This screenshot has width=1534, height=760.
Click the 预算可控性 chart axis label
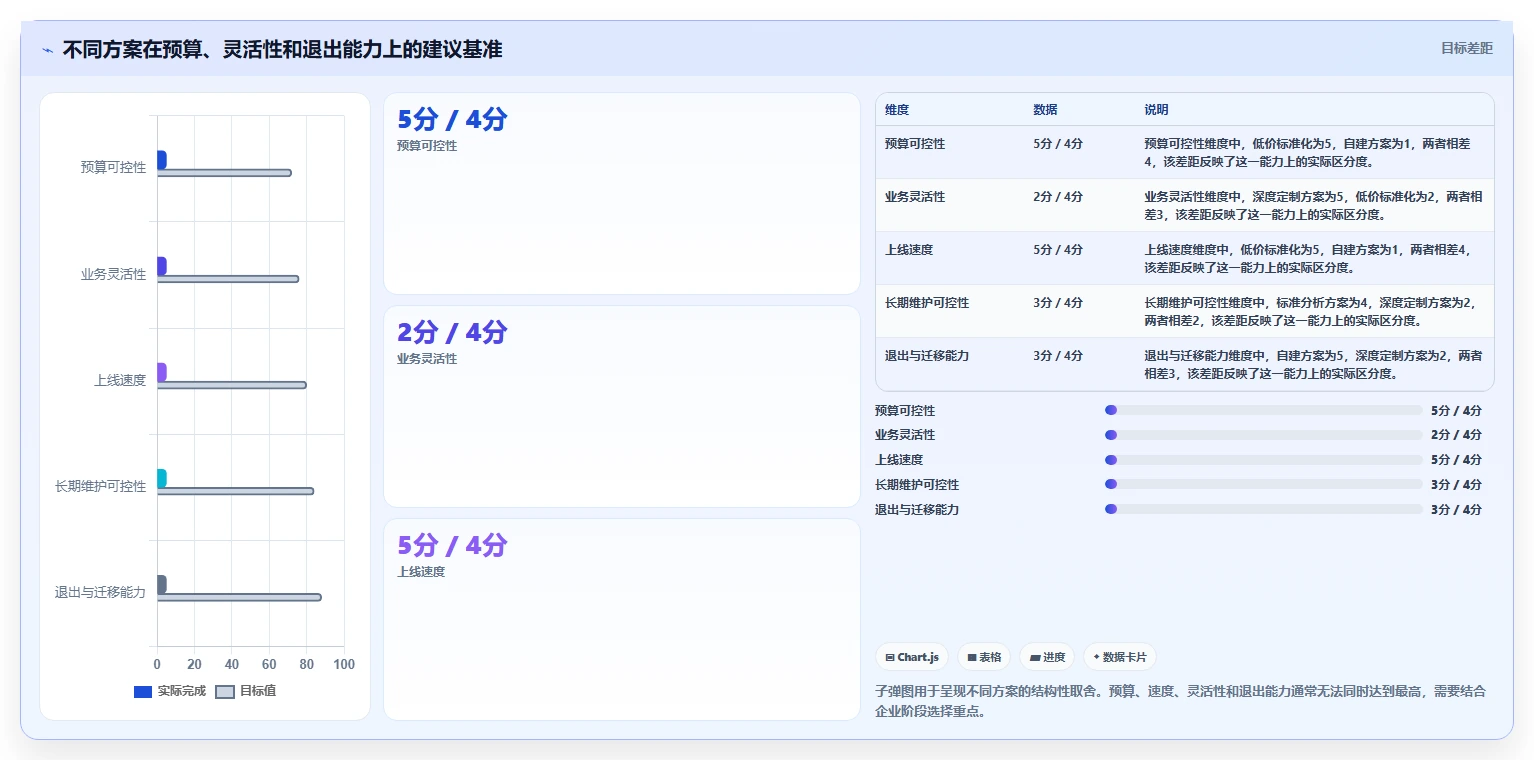113,168
